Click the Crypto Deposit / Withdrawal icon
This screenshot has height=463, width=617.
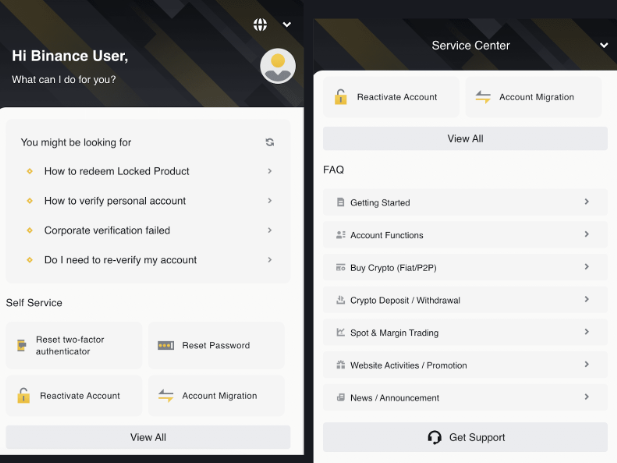[x=341, y=300]
